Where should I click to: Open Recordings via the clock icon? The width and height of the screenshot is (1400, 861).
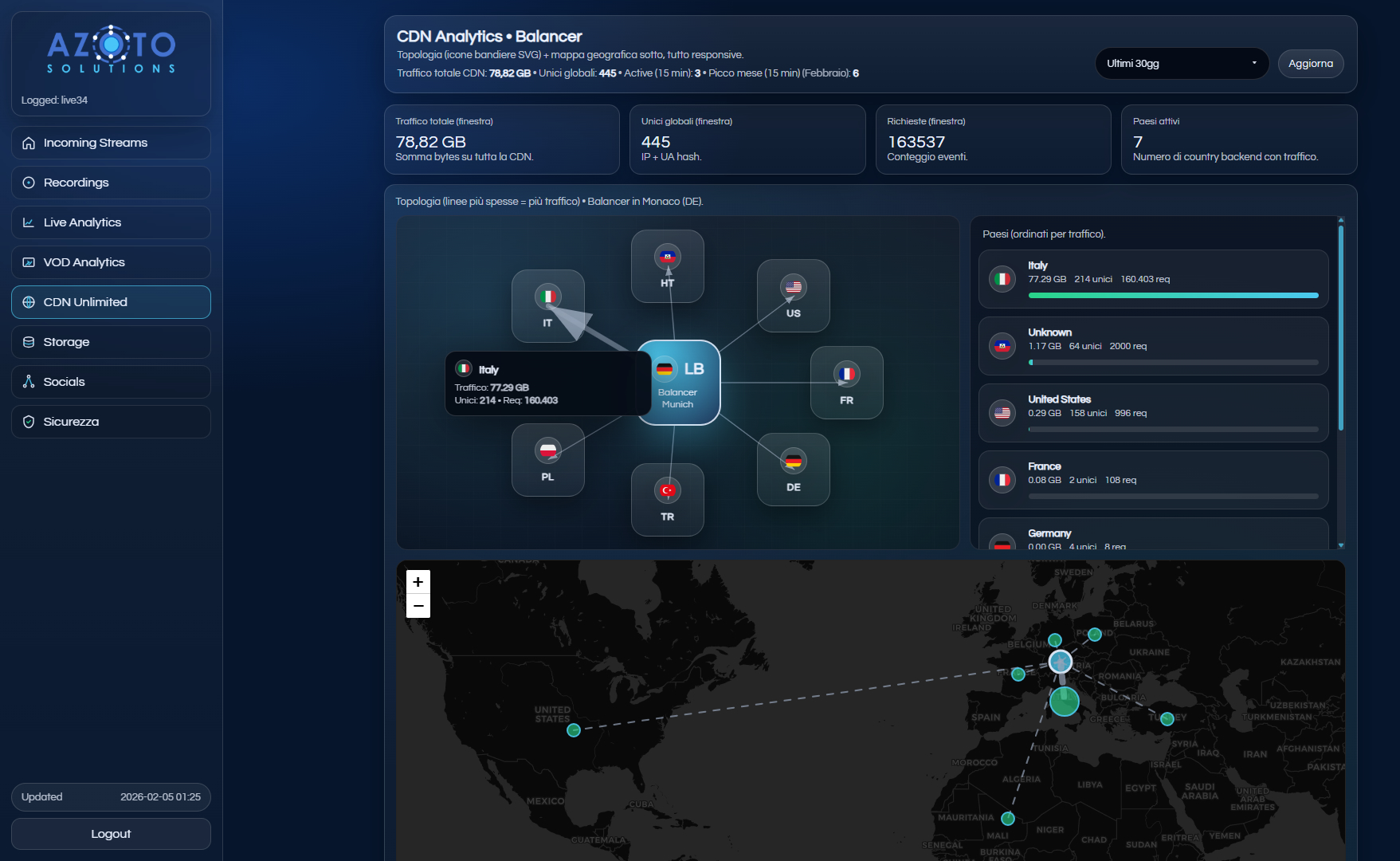point(28,183)
